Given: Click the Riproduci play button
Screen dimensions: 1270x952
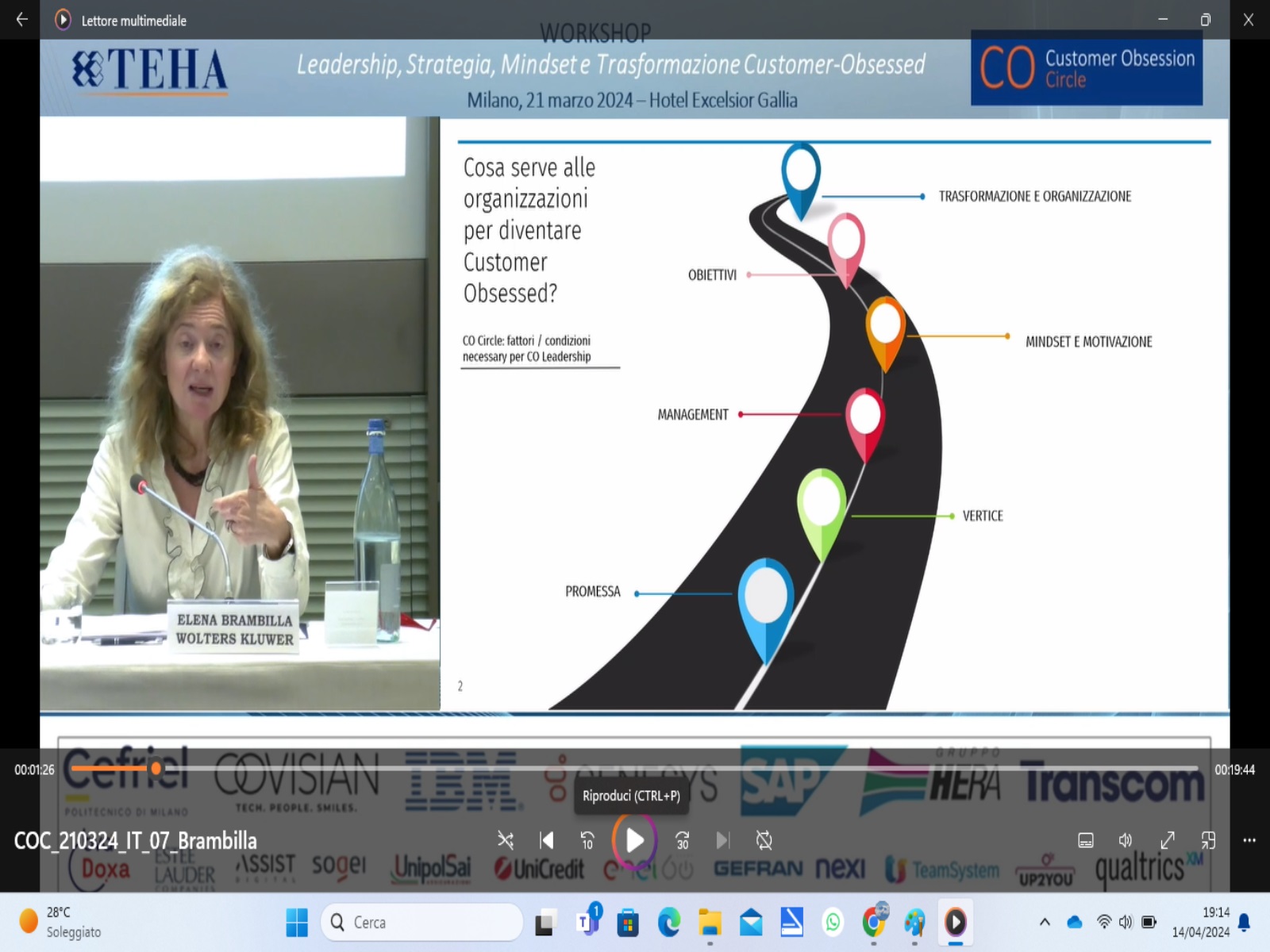Looking at the screenshot, I should click(x=634, y=840).
